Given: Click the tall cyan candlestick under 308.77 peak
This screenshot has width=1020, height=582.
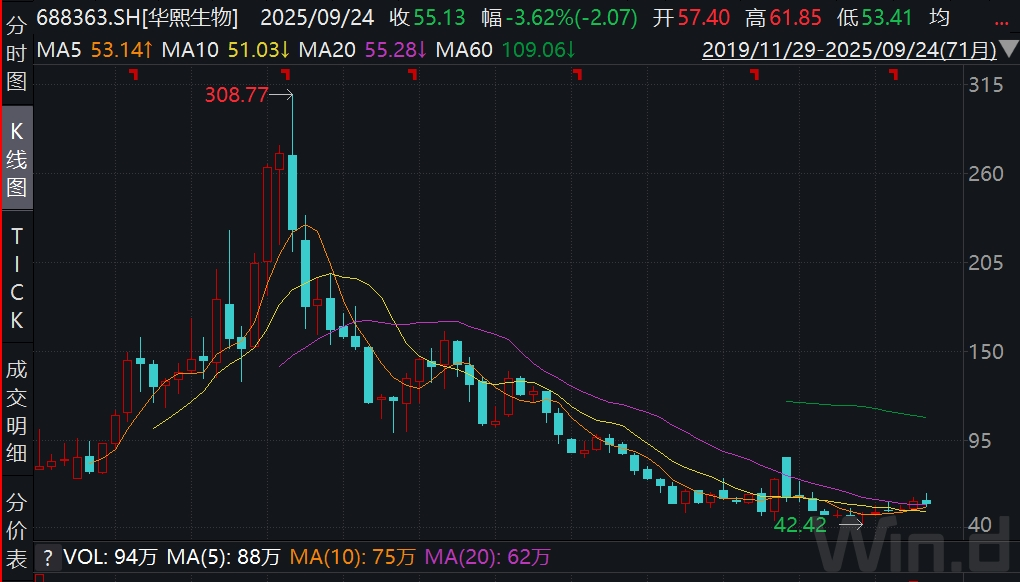Looking at the screenshot, I should [293, 192].
